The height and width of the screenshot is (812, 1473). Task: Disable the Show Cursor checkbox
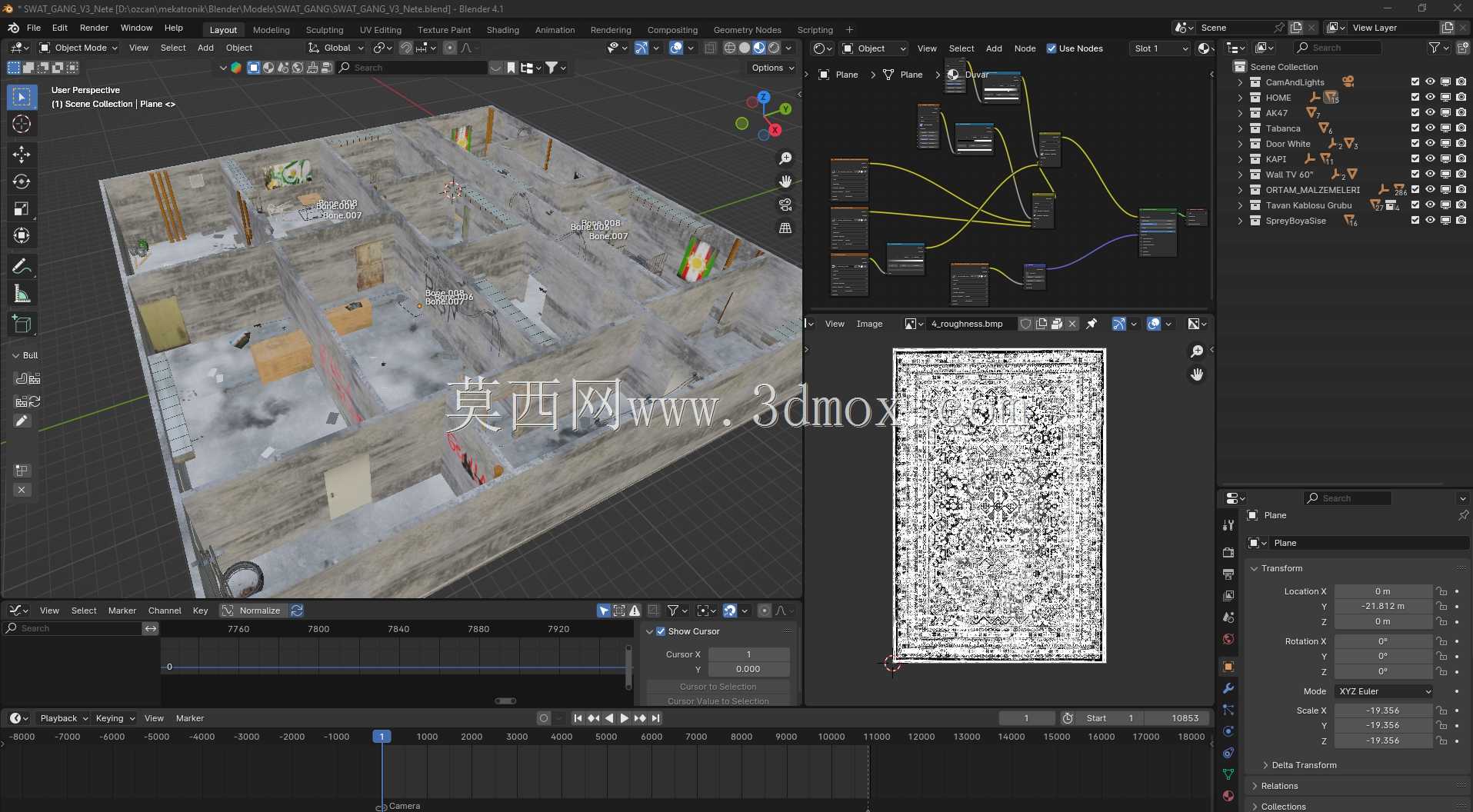661,631
